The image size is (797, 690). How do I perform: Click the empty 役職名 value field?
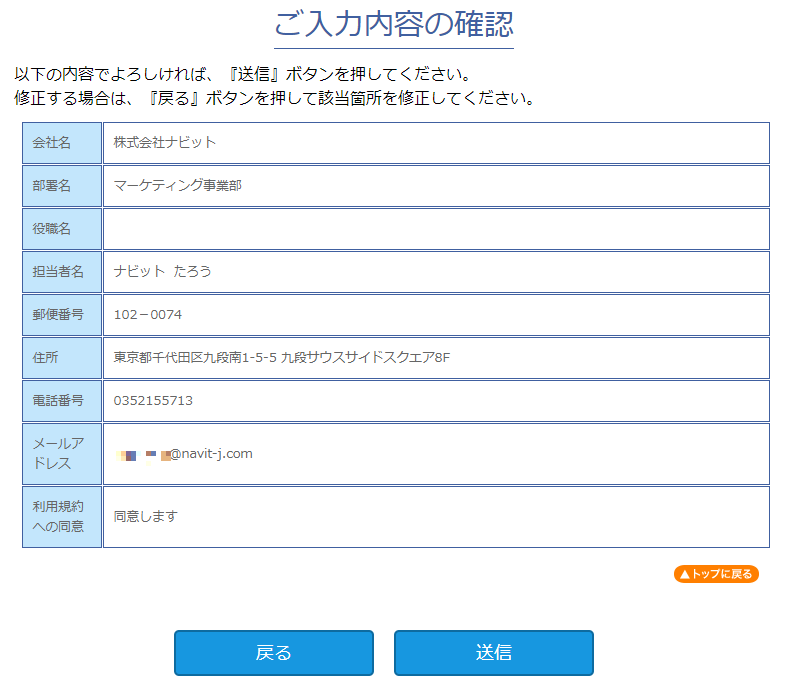(x=435, y=229)
